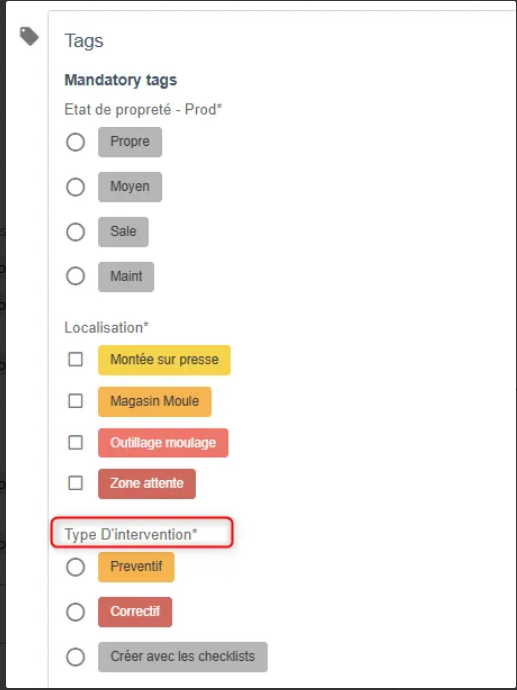Screen dimensions: 517x690
Task: Enable the Outillage moulage checkbox
Action: [76, 442]
